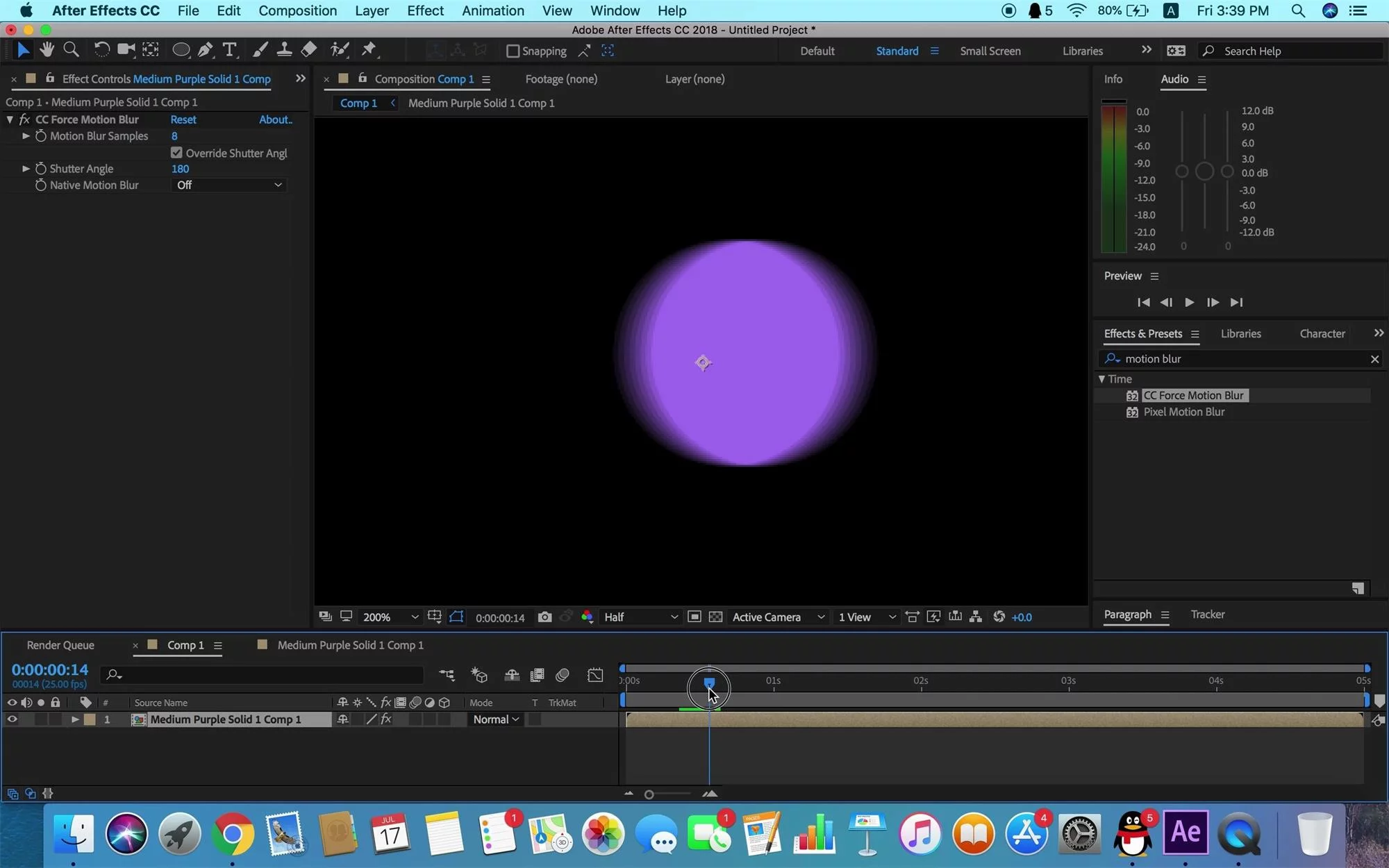Uncheck Override Shutter Angle checkbox
Image resolution: width=1389 pixels, height=868 pixels.
[x=176, y=153]
